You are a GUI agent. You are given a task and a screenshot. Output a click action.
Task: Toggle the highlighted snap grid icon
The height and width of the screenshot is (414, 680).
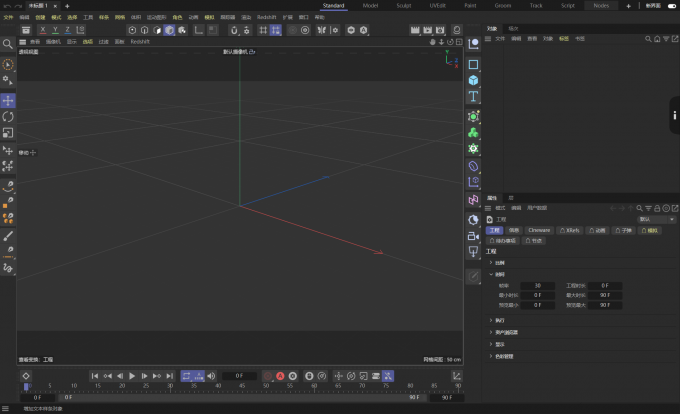click(275, 30)
